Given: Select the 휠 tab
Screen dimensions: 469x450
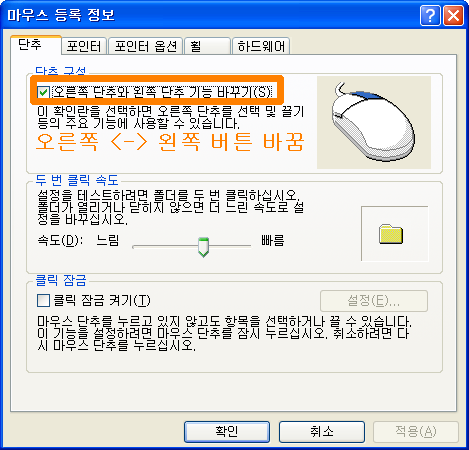Looking at the screenshot, I should pyautogui.click(x=207, y=46).
